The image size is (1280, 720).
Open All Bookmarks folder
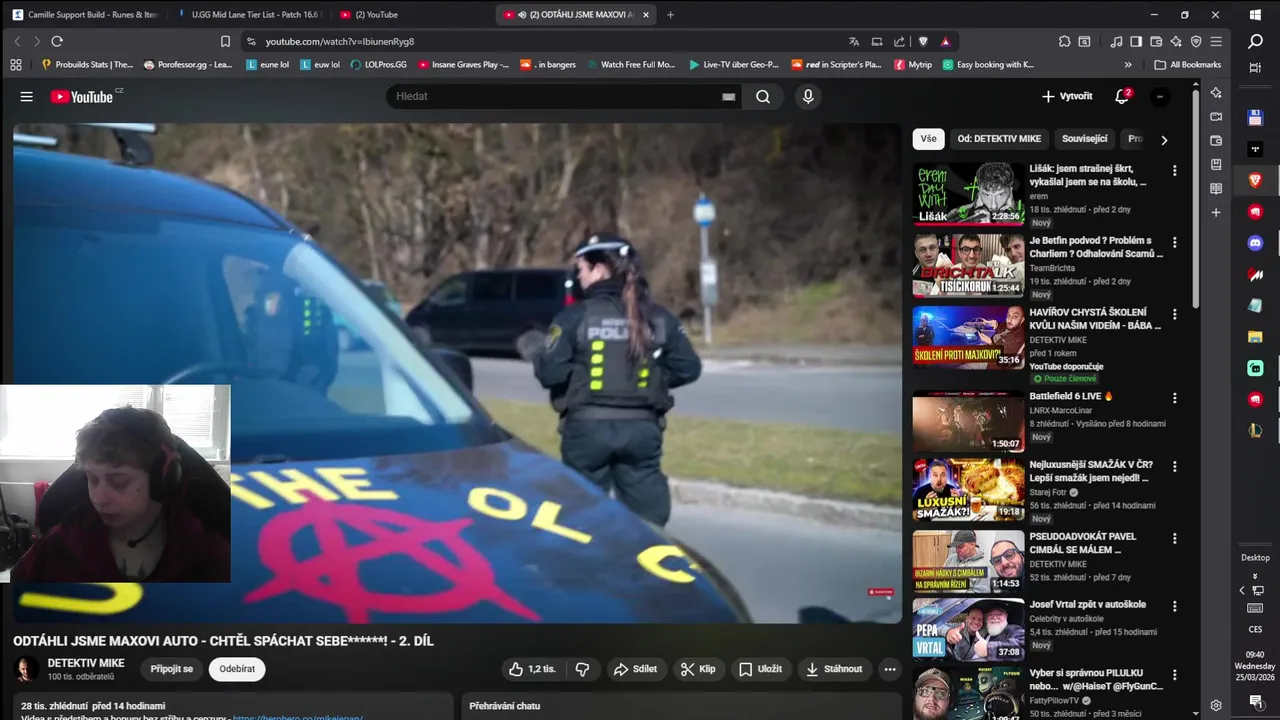[x=1188, y=64]
